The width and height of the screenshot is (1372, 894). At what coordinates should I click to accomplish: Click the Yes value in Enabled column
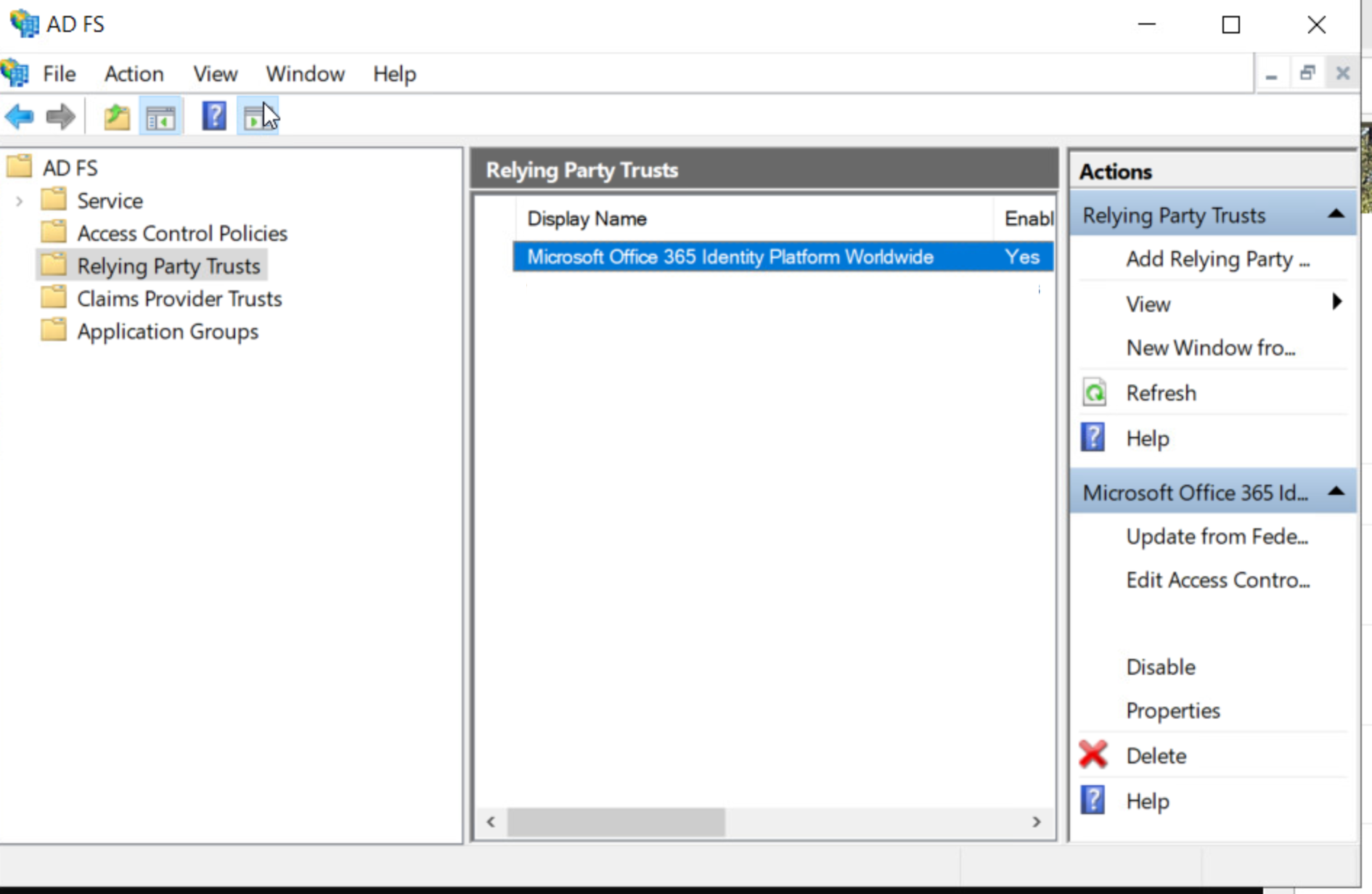(x=1021, y=257)
